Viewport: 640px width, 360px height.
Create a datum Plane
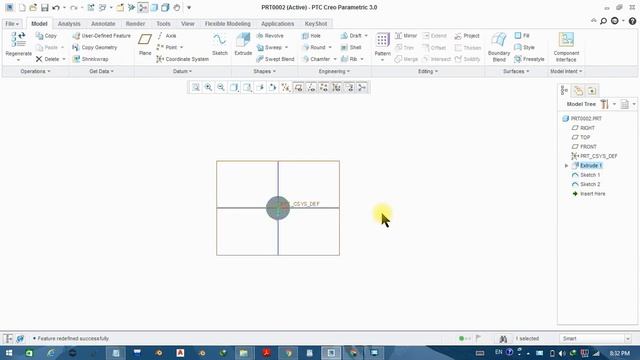coord(145,44)
